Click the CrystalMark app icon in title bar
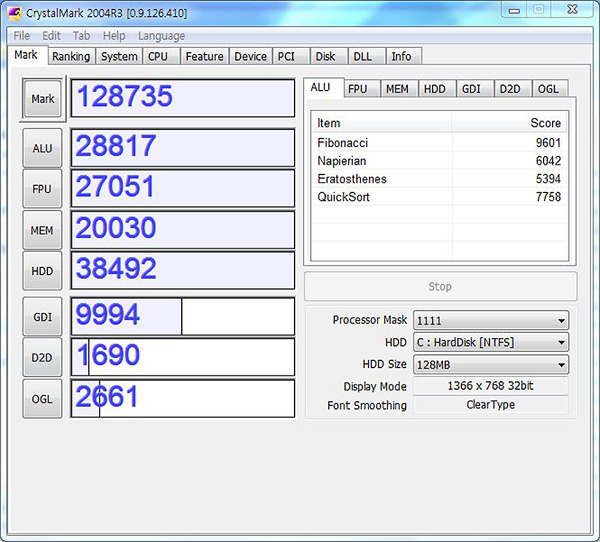This screenshot has width=600, height=542. click(x=15, y=13)
